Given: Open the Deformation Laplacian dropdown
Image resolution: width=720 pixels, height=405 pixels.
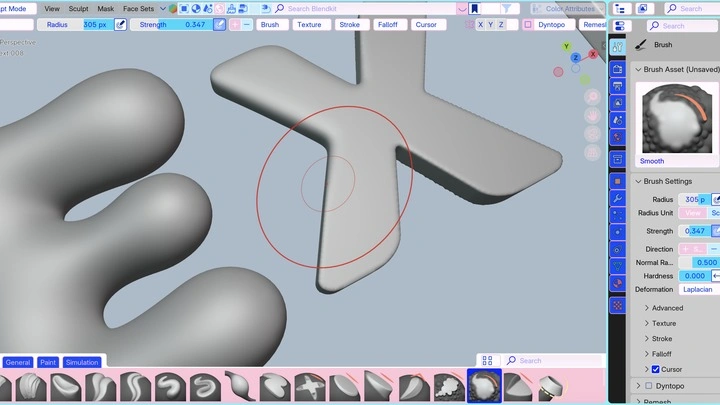Looking at the screenshot, I should (699, 289).
